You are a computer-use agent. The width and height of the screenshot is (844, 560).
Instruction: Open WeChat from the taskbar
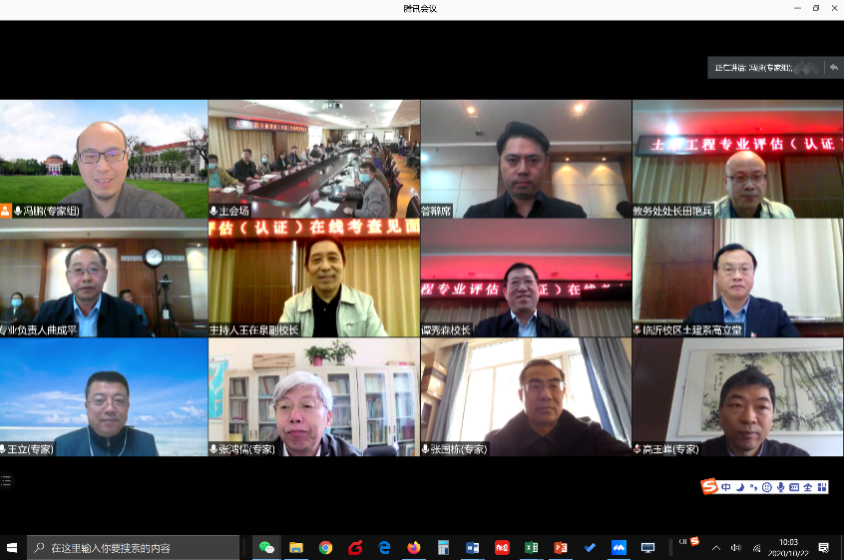pyautogui.click(x=267, y=547)
